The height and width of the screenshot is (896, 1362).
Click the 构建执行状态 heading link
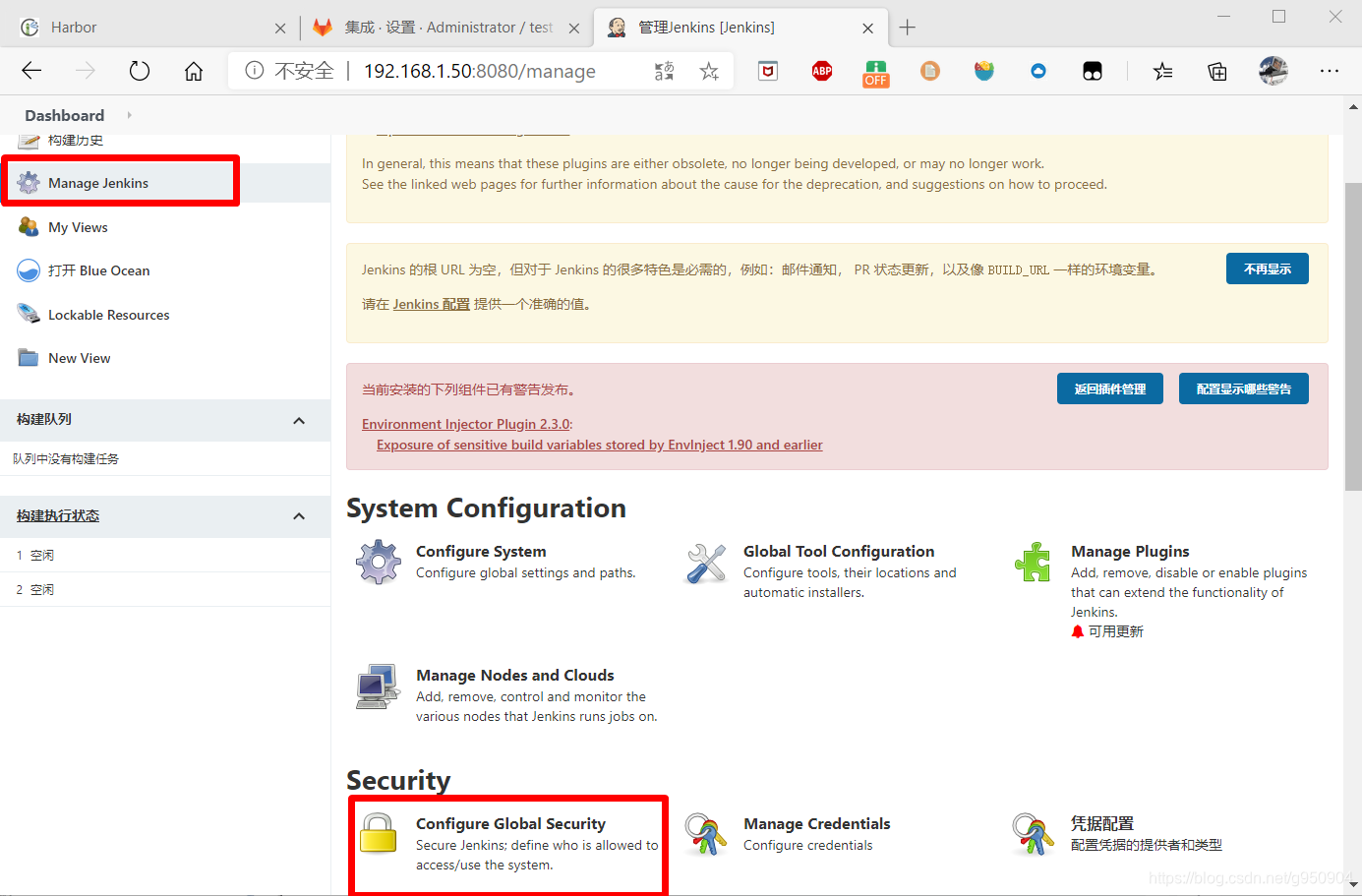pyautogui.click(x=58, y=515)
